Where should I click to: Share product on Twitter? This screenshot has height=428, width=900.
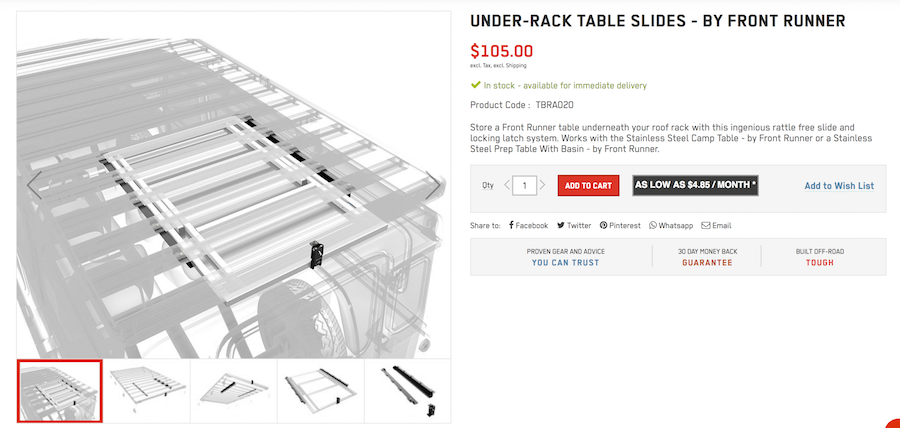pyautogui.click(x=574, y=226)
